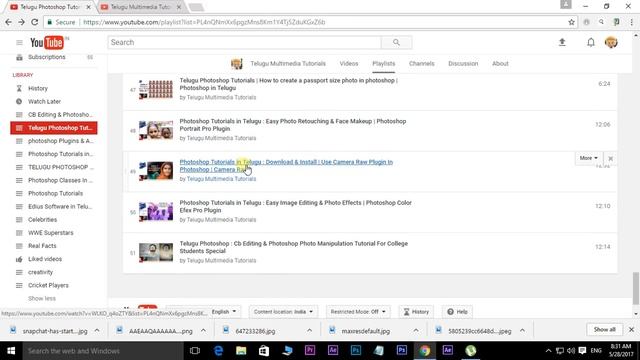Open the Restricted Mode Off dropdown
Viewport: 640px width, 360px height.
point(358,311)
